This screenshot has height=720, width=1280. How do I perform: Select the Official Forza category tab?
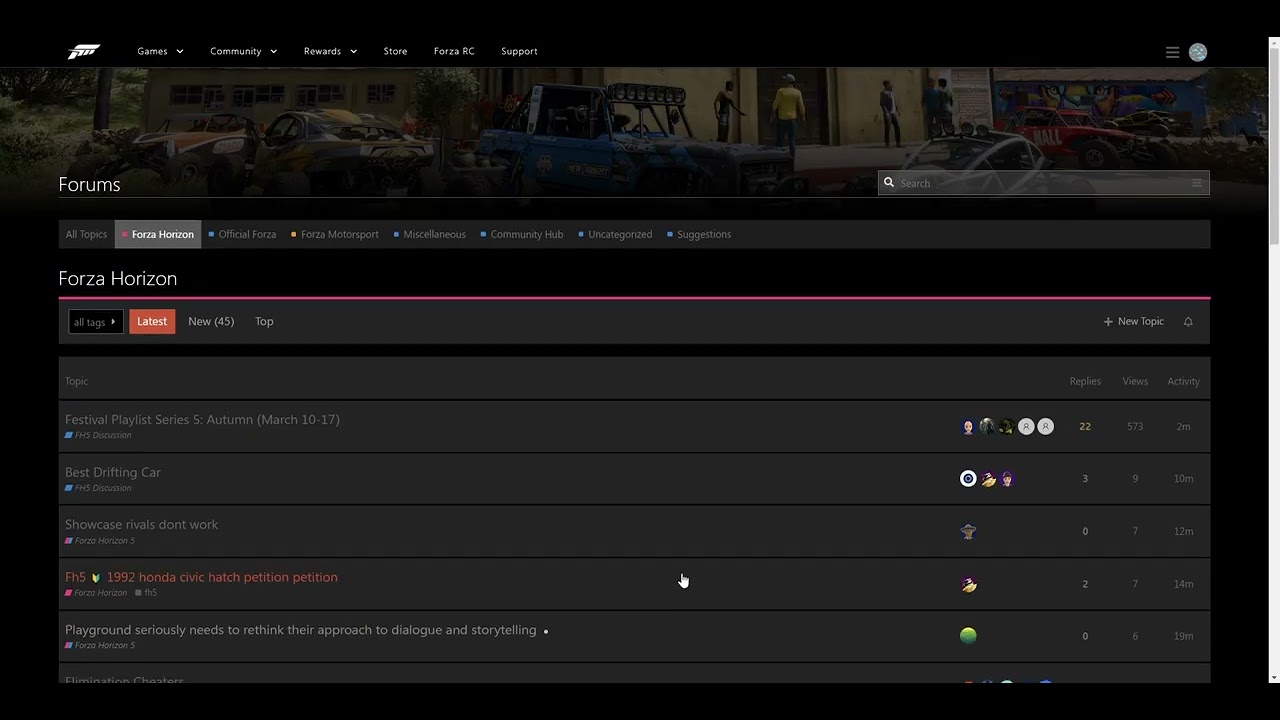tap(242, 234)
